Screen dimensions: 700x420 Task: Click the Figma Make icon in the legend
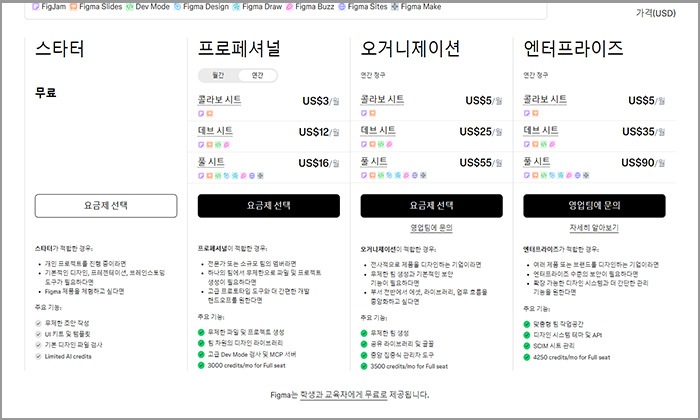pyautogui.click(x=395, y=7)
